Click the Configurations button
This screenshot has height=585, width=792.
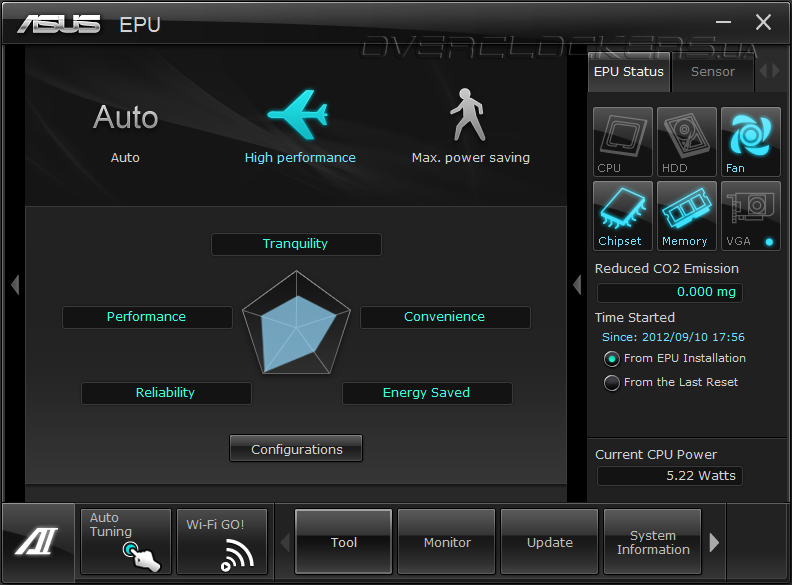[296, 449]
